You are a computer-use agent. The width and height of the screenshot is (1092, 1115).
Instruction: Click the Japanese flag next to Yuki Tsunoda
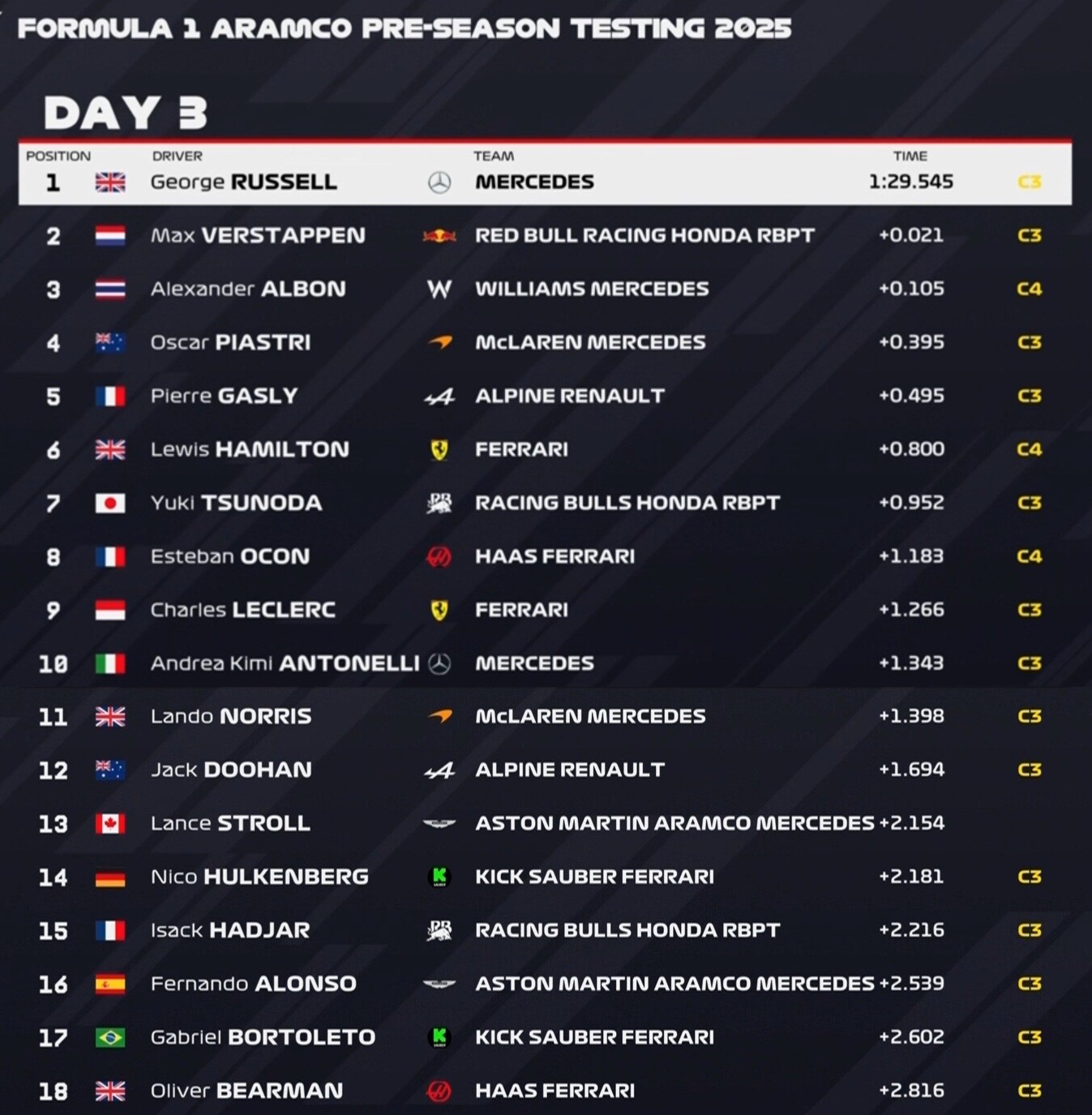coord(110,504)
